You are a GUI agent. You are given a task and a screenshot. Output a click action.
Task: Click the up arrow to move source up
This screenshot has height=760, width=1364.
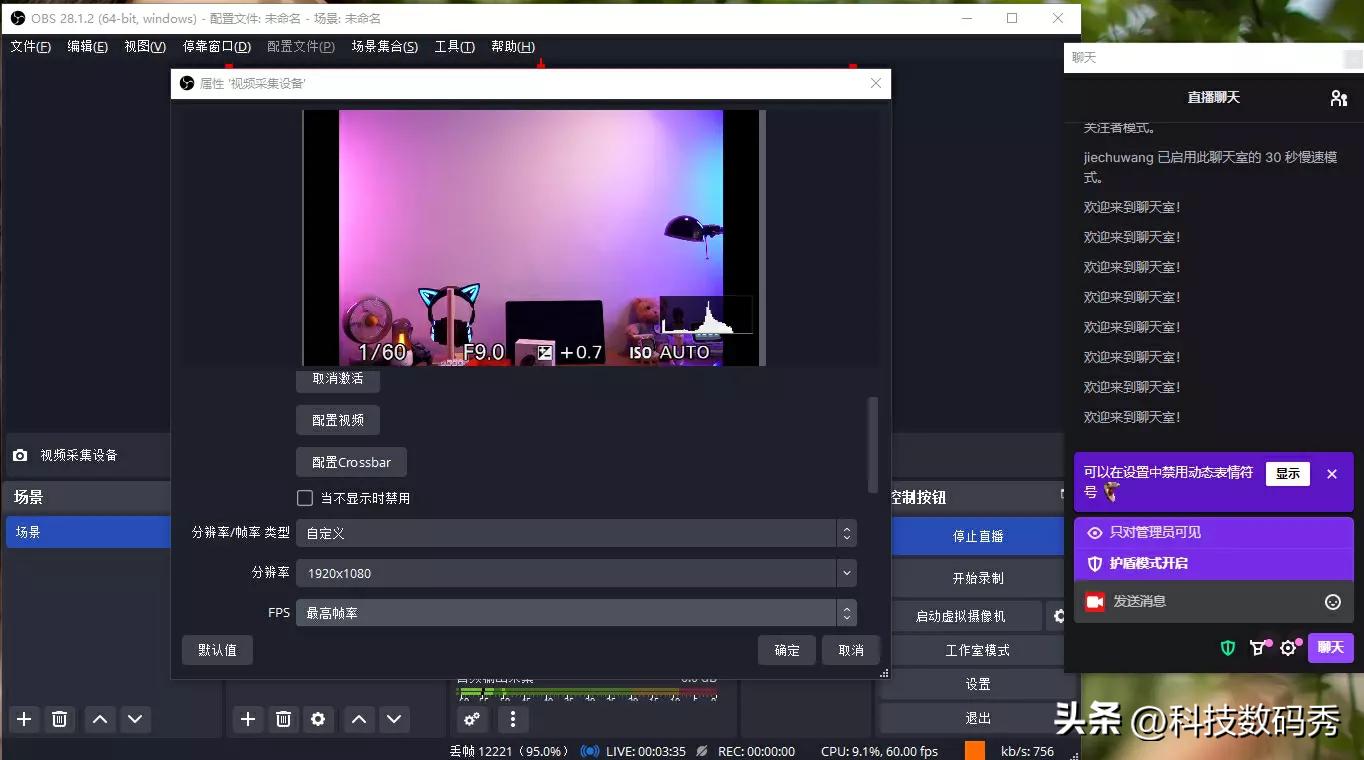pyautogui.click(x=359, y=719)
